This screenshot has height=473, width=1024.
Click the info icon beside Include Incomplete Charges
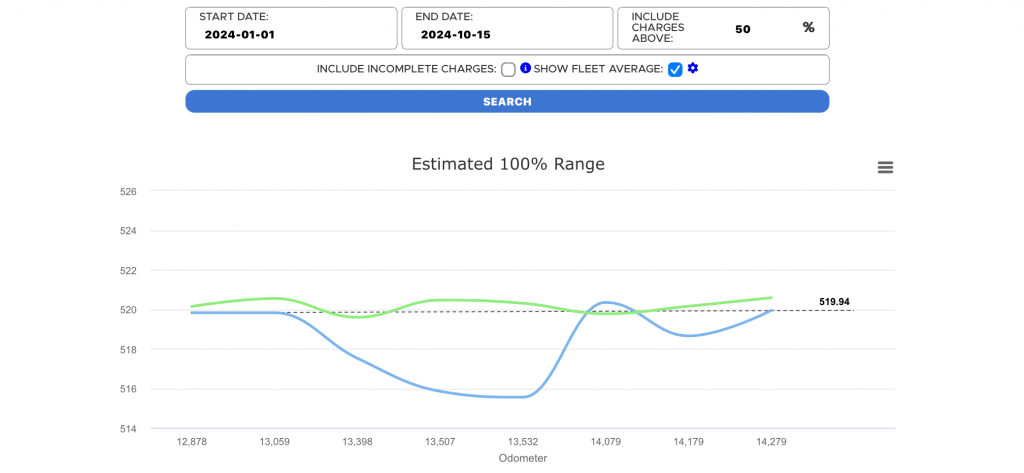point(526,68)
